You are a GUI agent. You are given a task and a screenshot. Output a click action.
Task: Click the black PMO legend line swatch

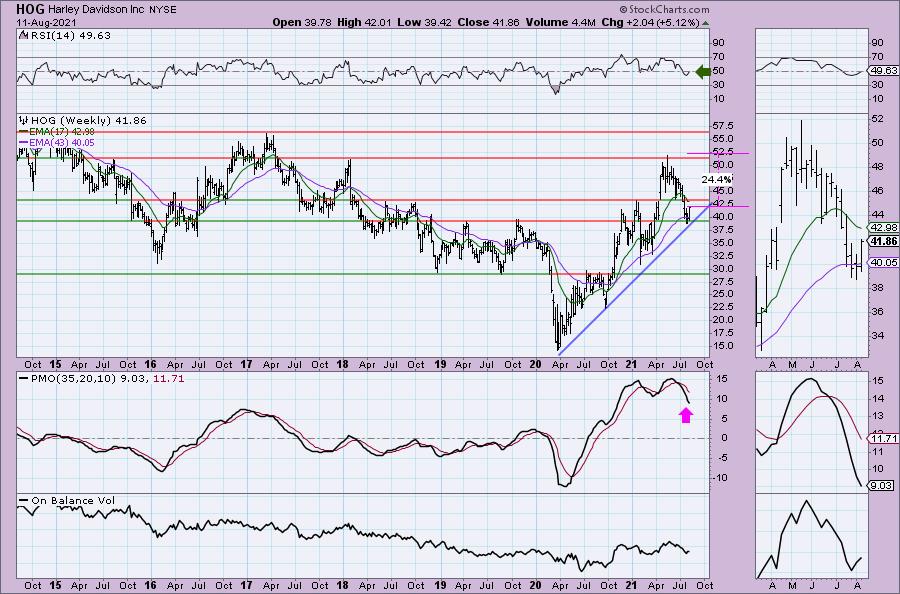point(24,379)
